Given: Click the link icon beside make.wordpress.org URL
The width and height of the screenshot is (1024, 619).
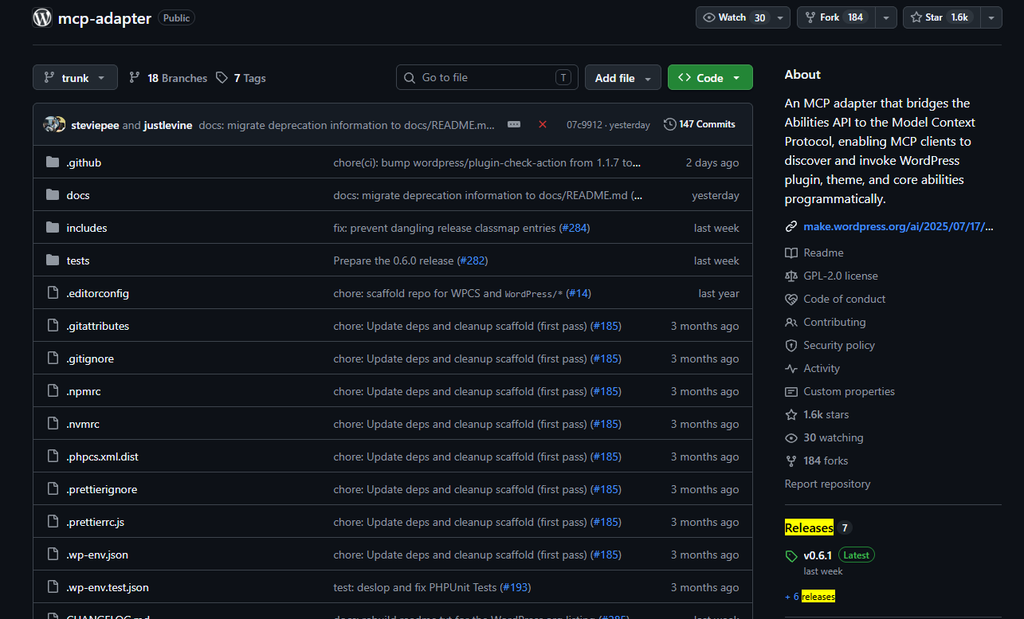Looking at the screenshot, I should [x=791, y=227].
